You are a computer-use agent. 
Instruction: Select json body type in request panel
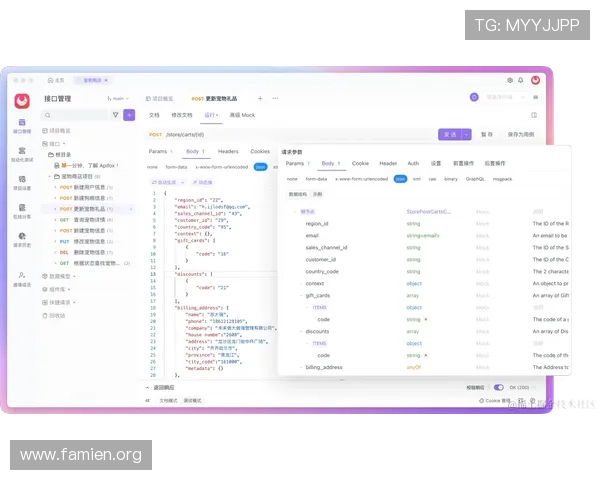point(260,167)
